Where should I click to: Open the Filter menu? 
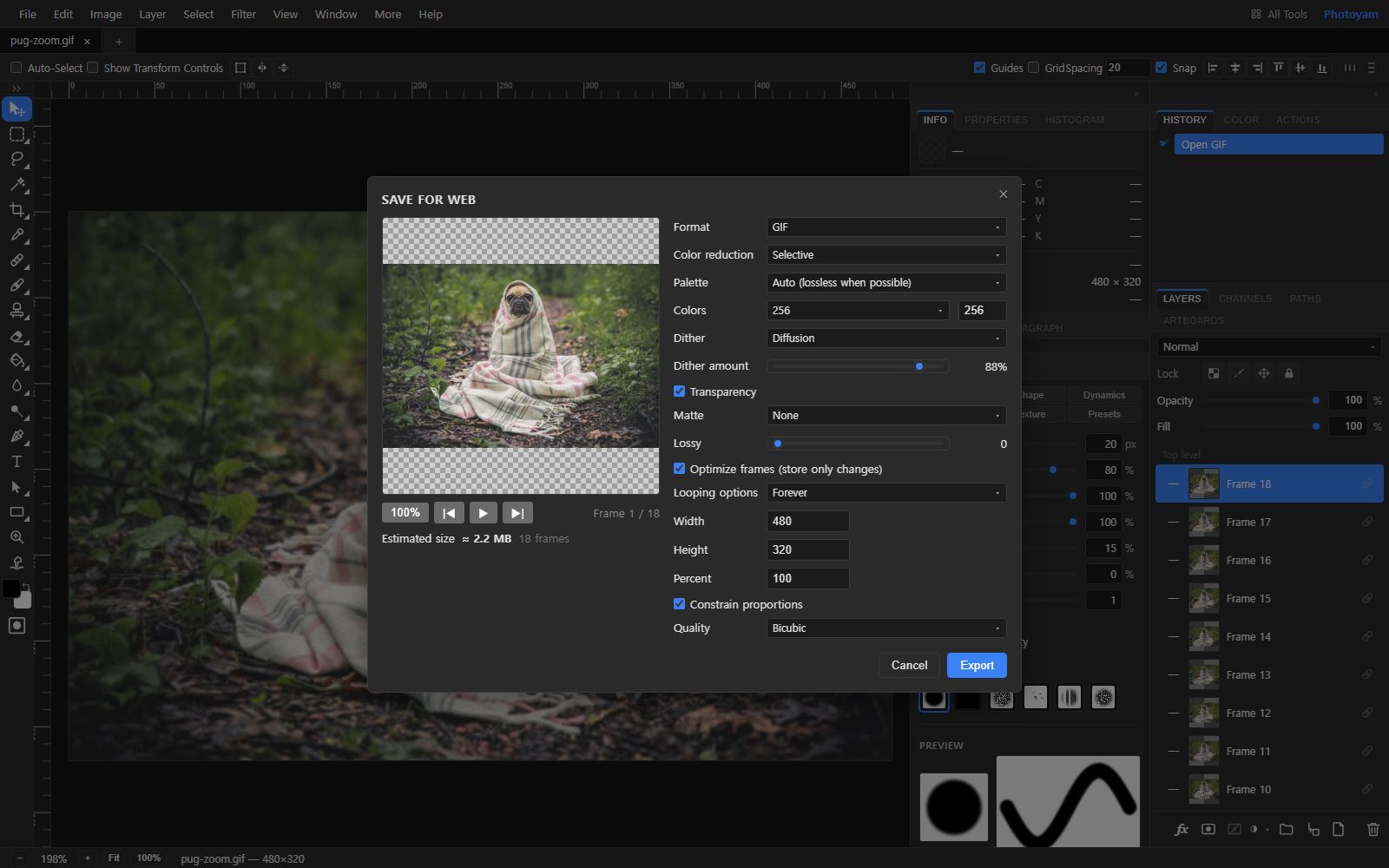[x=244, y=14]
